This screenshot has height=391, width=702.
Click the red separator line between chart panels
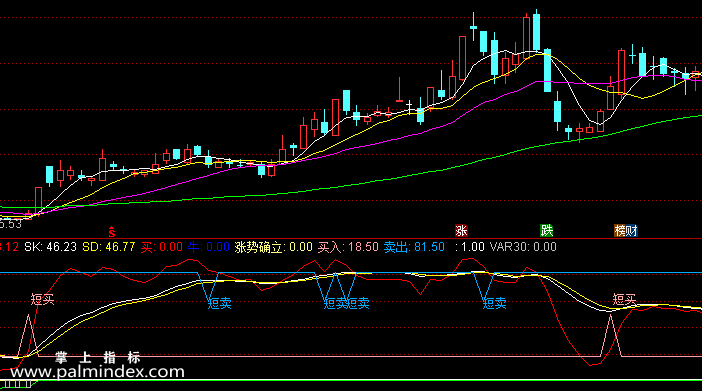pos(351,239)
